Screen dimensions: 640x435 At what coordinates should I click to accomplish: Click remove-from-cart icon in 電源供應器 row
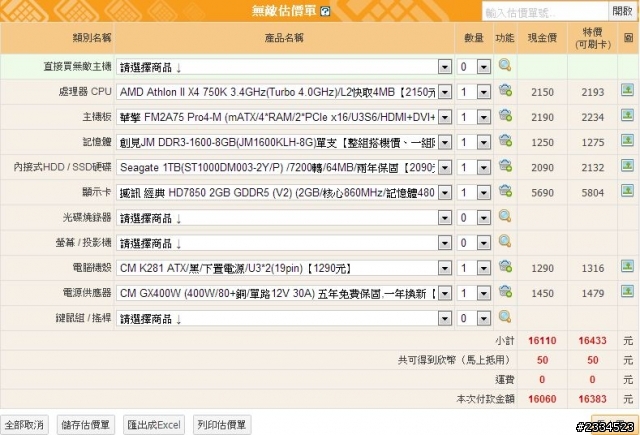tap(505, 292)
